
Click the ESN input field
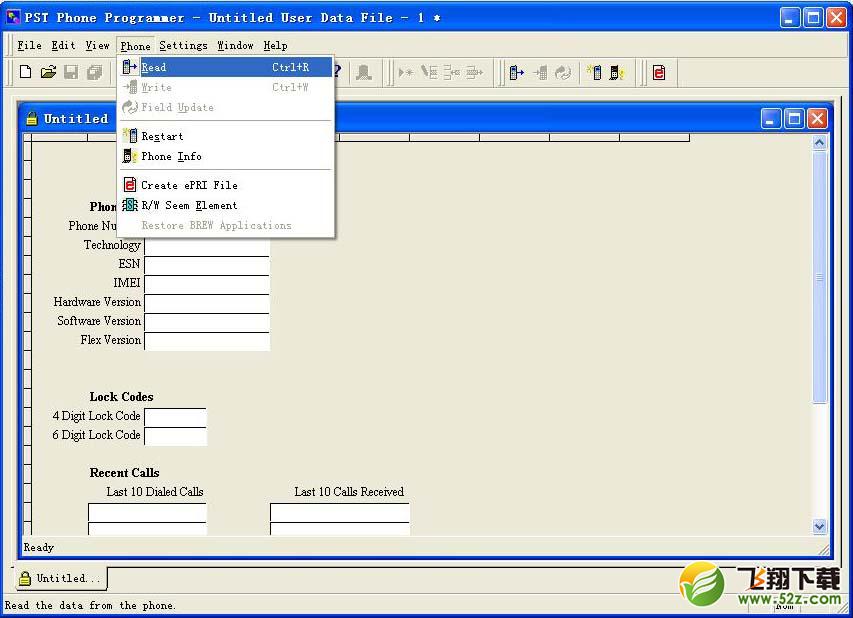207,265
